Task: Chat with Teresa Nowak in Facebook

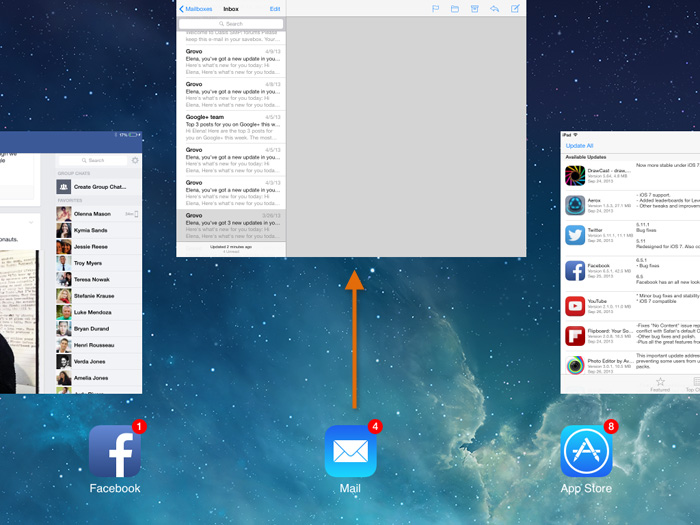Action: coord(99,279)
